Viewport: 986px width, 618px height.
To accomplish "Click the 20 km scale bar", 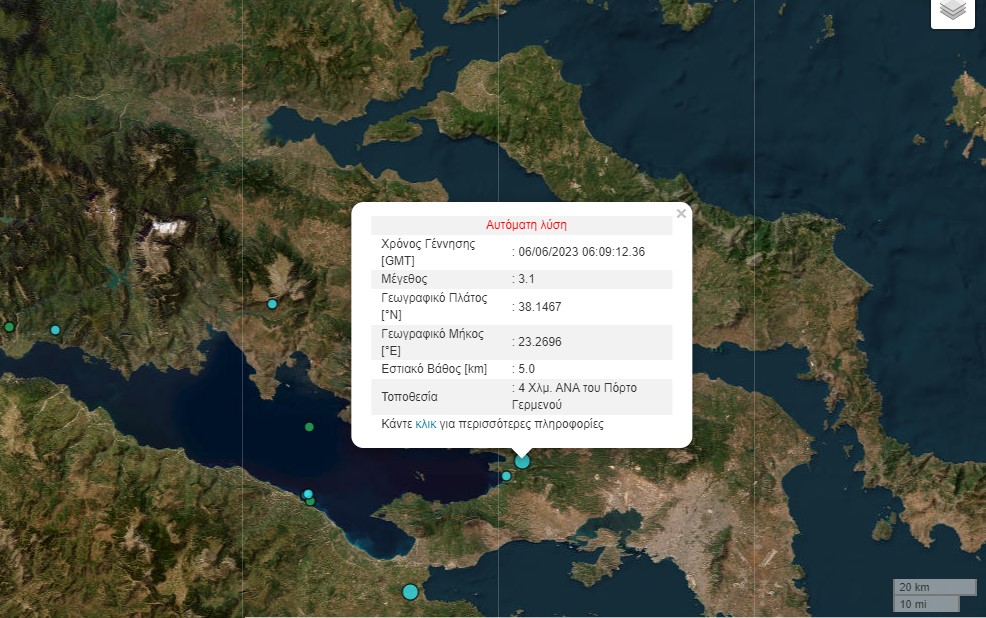I will pyautogui.click(x=934, y=587).
